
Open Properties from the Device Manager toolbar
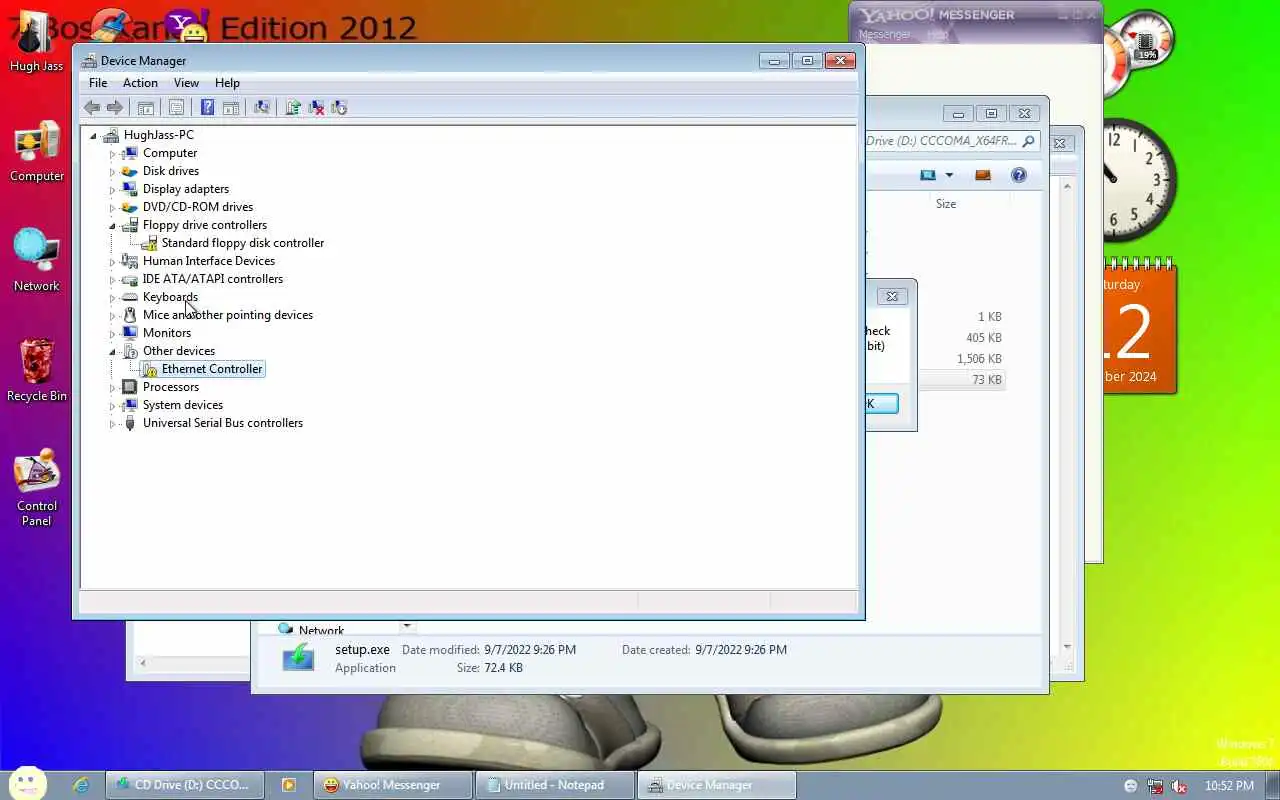[177, 108]
